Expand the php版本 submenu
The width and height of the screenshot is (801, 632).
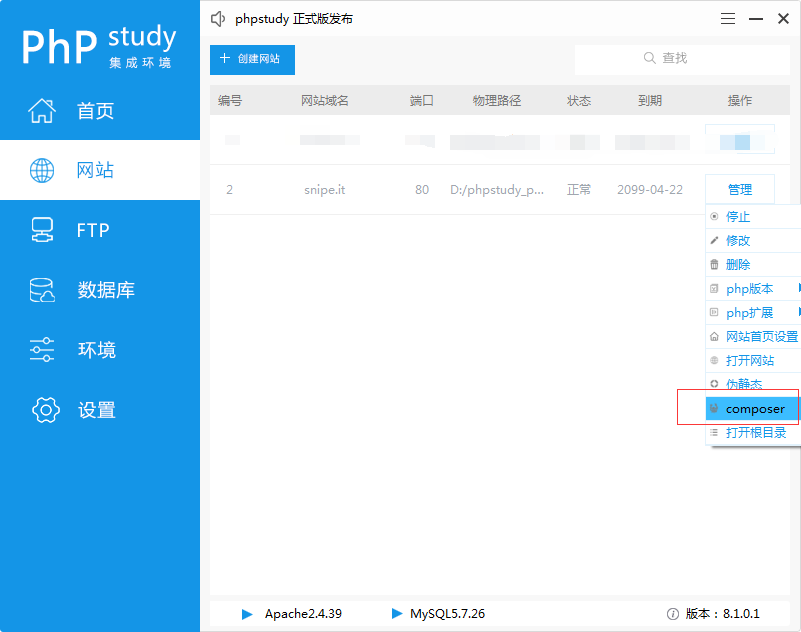click(752, 288)
